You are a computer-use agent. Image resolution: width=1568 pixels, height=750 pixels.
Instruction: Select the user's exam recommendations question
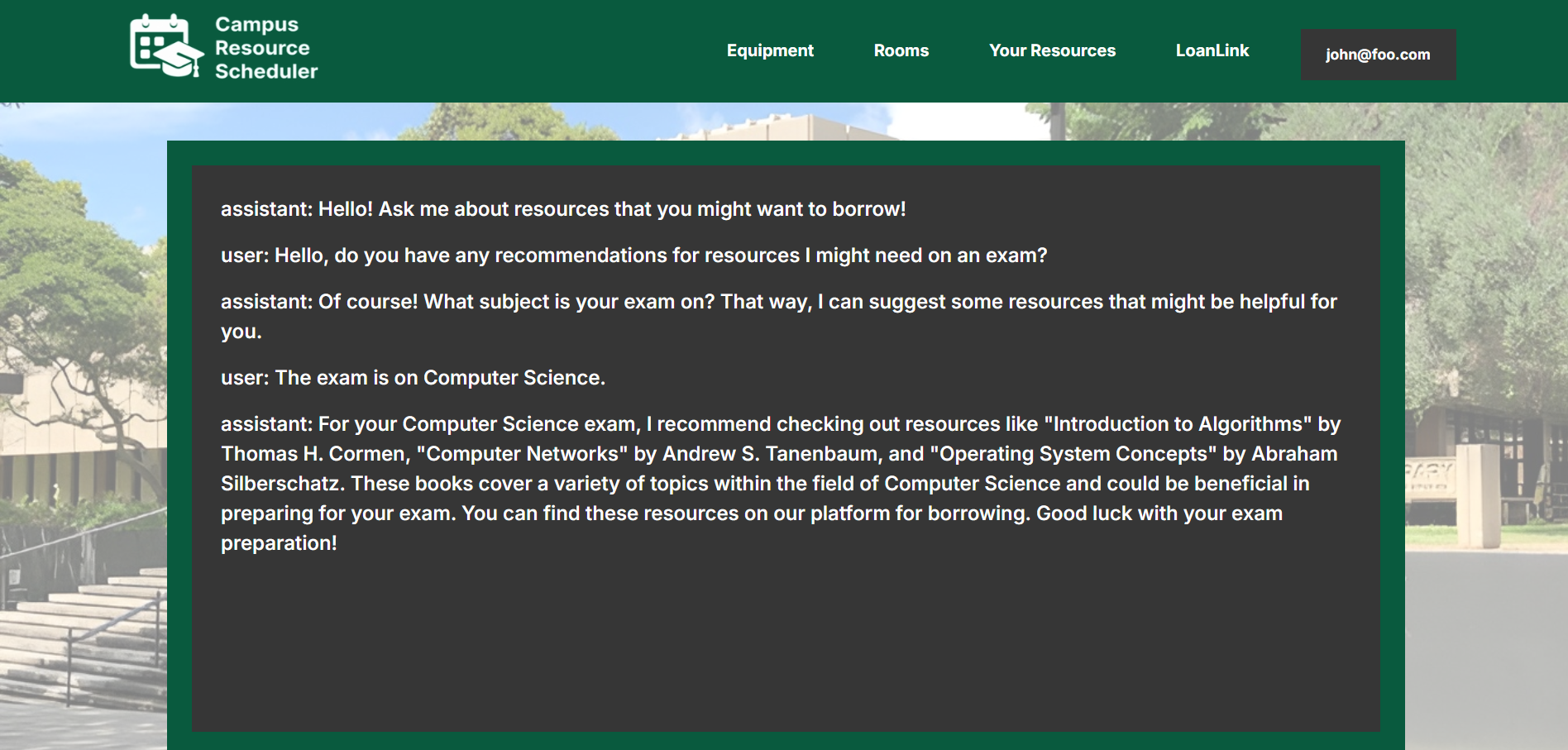(633, 256)
